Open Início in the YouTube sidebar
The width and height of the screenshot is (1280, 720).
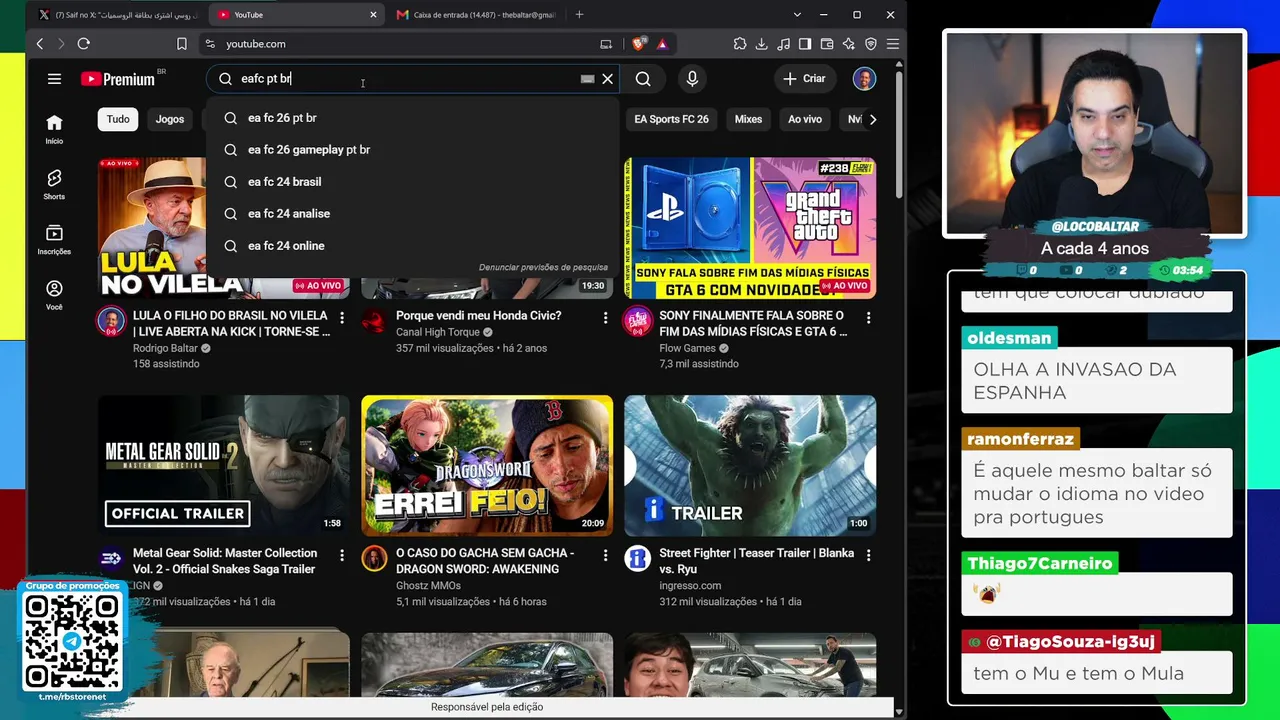[x=54, y=128]
